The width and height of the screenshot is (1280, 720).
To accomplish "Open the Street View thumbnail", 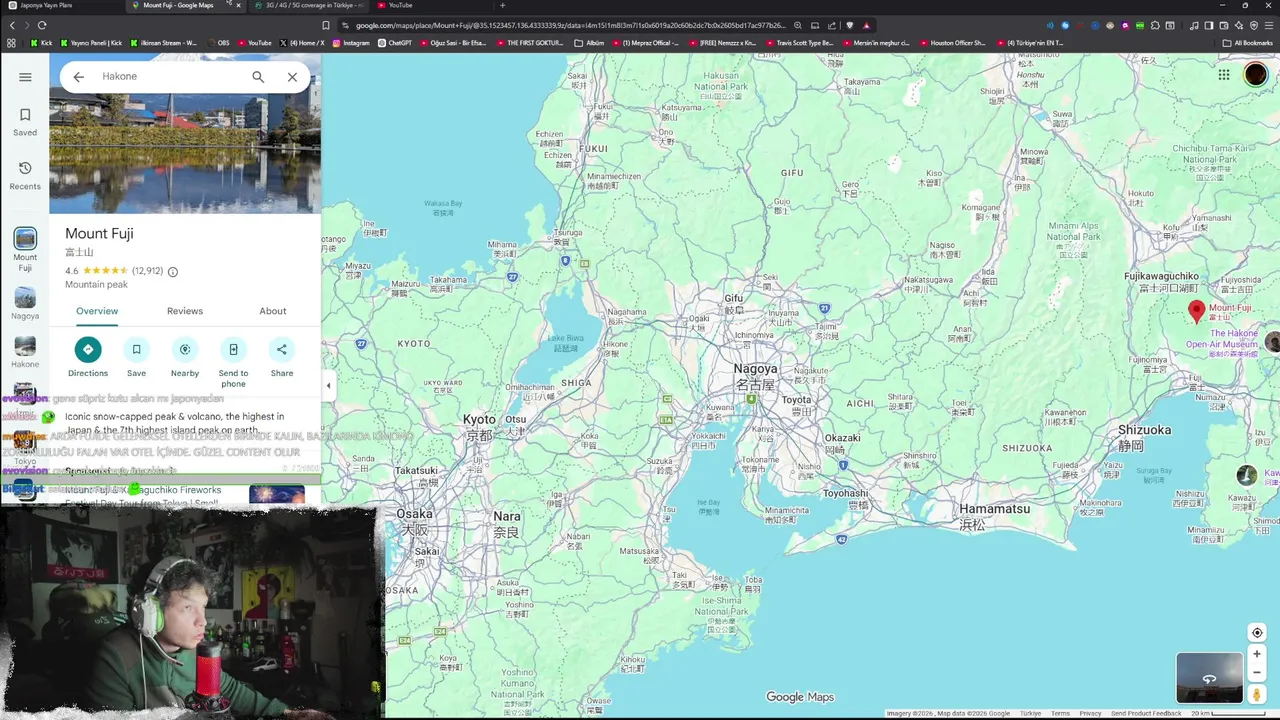I will pyautogui.click(x=1209, y=678).
